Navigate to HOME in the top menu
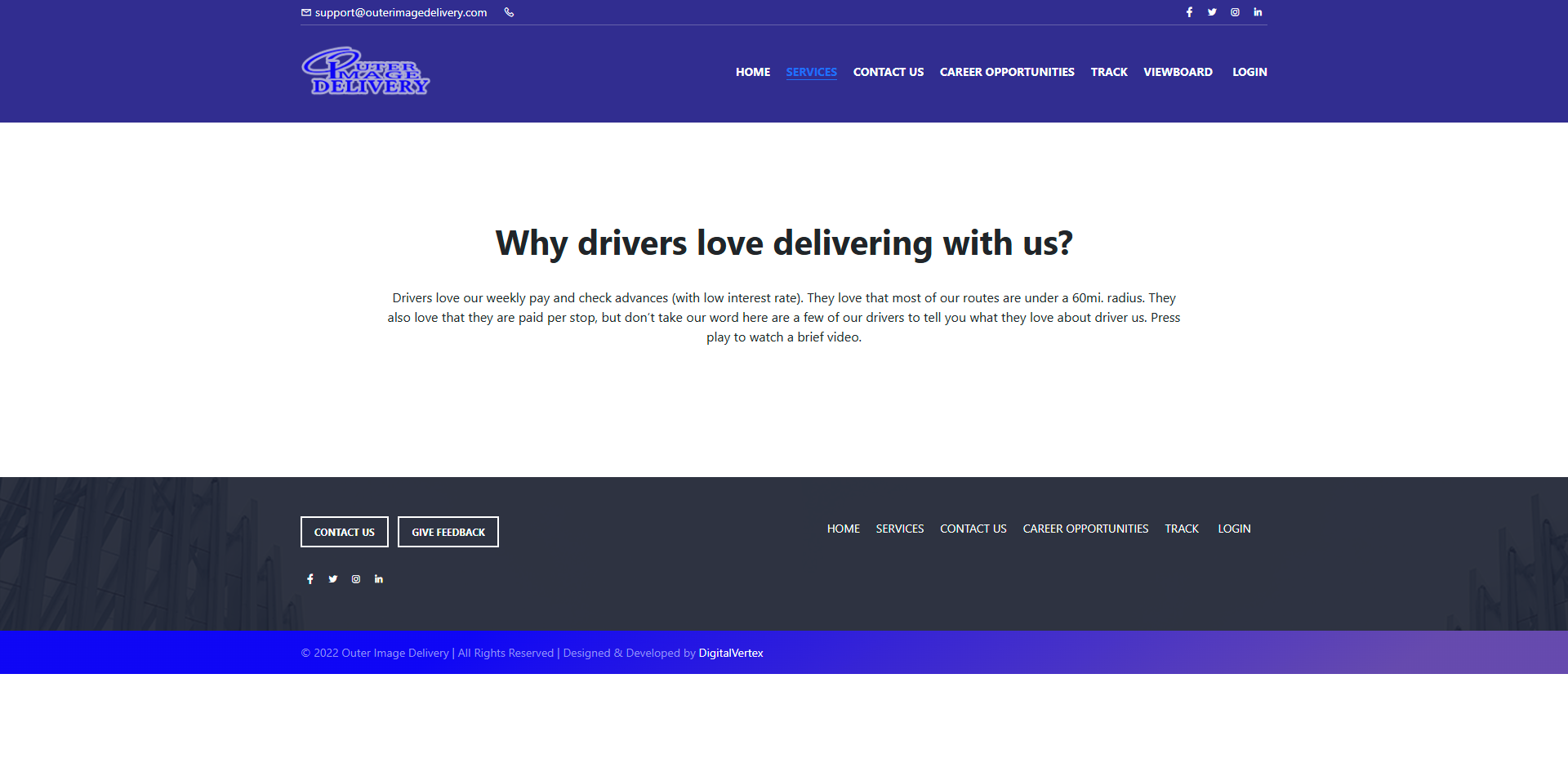 click(752, 72)
